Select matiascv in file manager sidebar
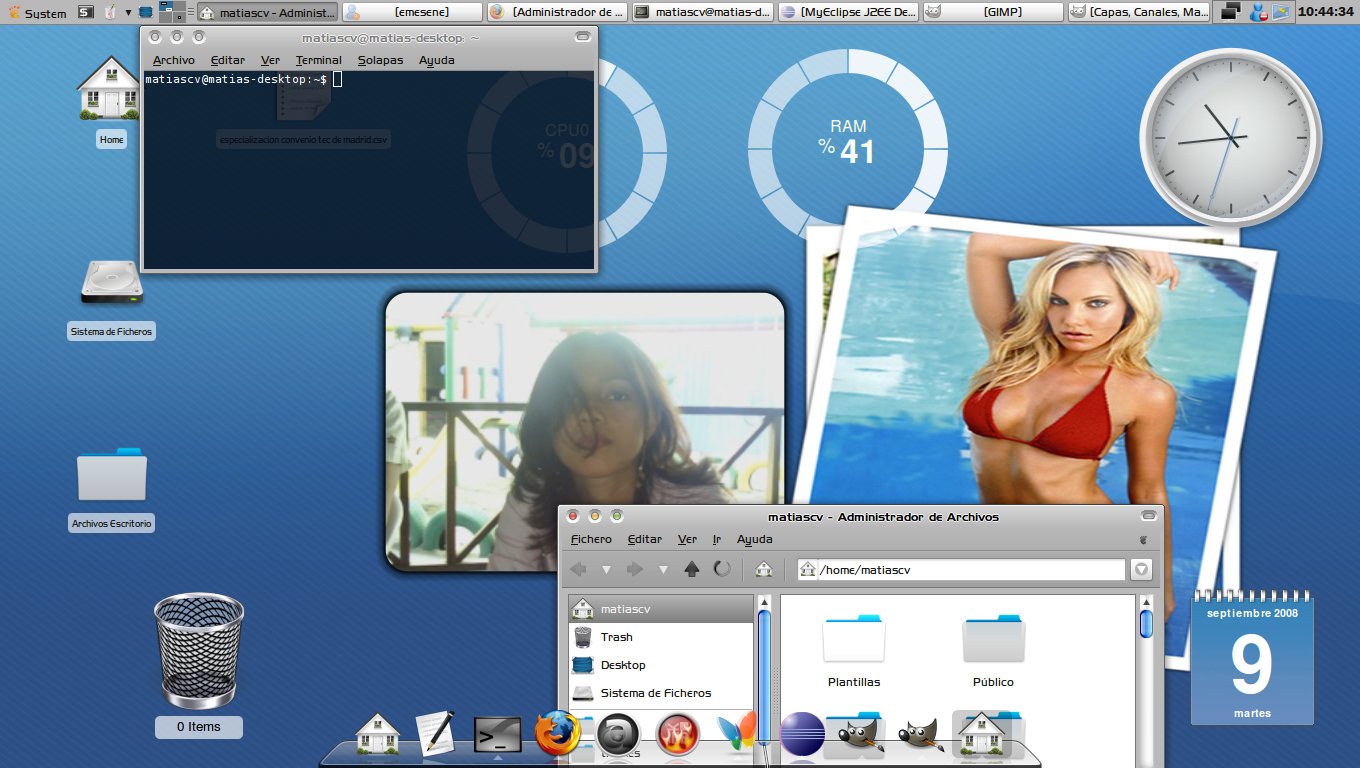 click(660, 609)
